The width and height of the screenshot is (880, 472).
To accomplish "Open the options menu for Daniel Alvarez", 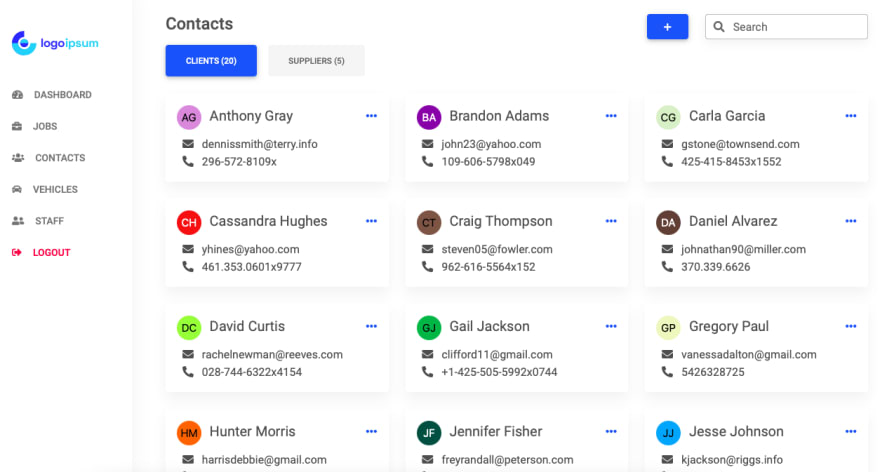I will click(851, 221).
